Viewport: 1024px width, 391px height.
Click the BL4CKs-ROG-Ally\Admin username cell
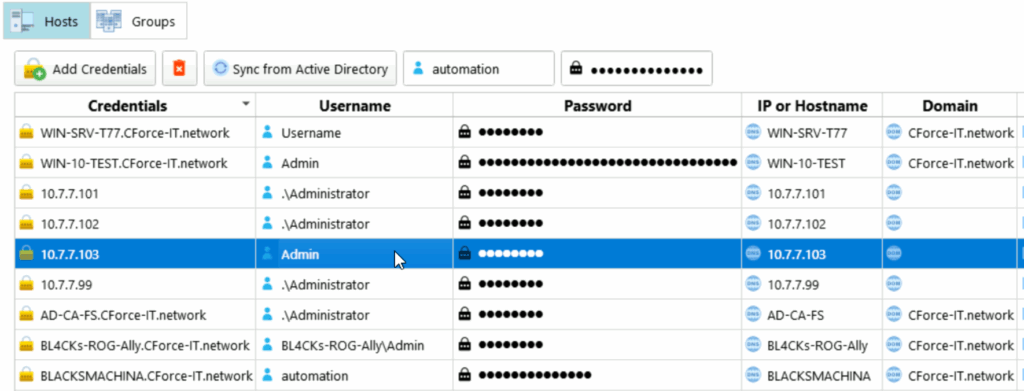(x=355, y=345)
